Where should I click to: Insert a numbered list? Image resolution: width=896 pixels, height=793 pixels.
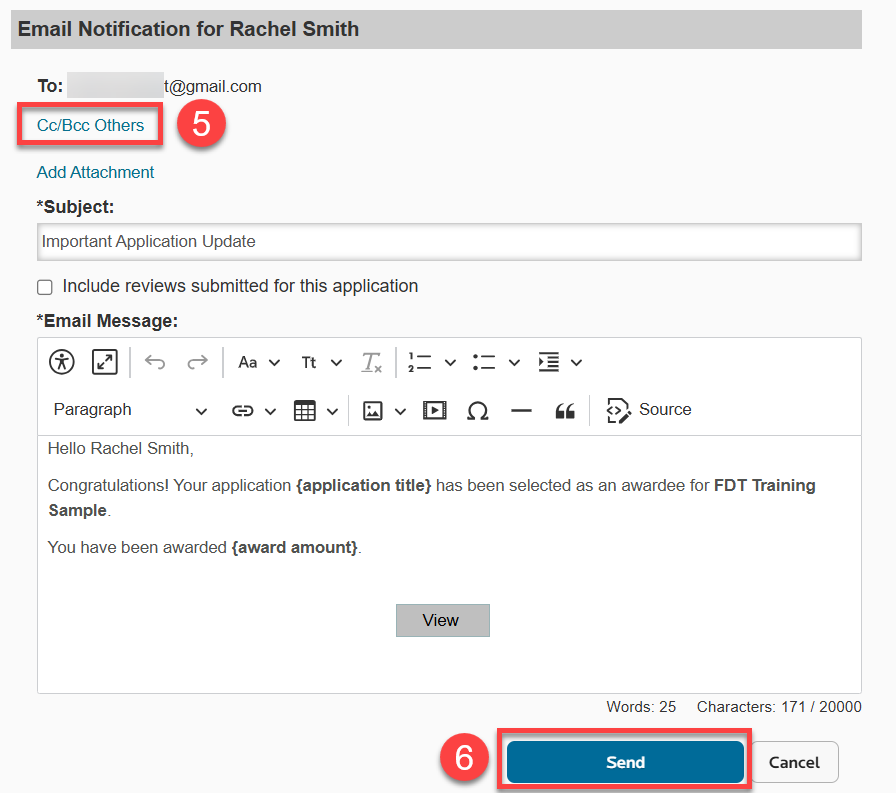419,362
